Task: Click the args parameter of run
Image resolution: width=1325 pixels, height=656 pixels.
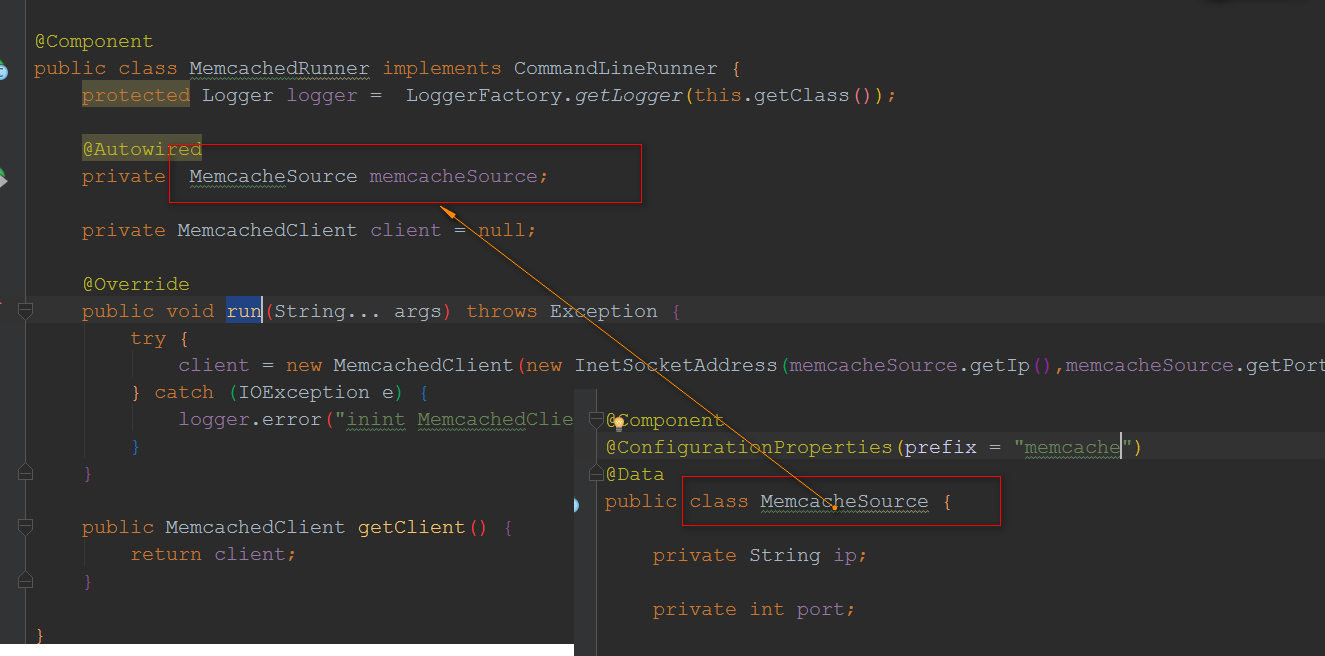Action: coord(418,311)
